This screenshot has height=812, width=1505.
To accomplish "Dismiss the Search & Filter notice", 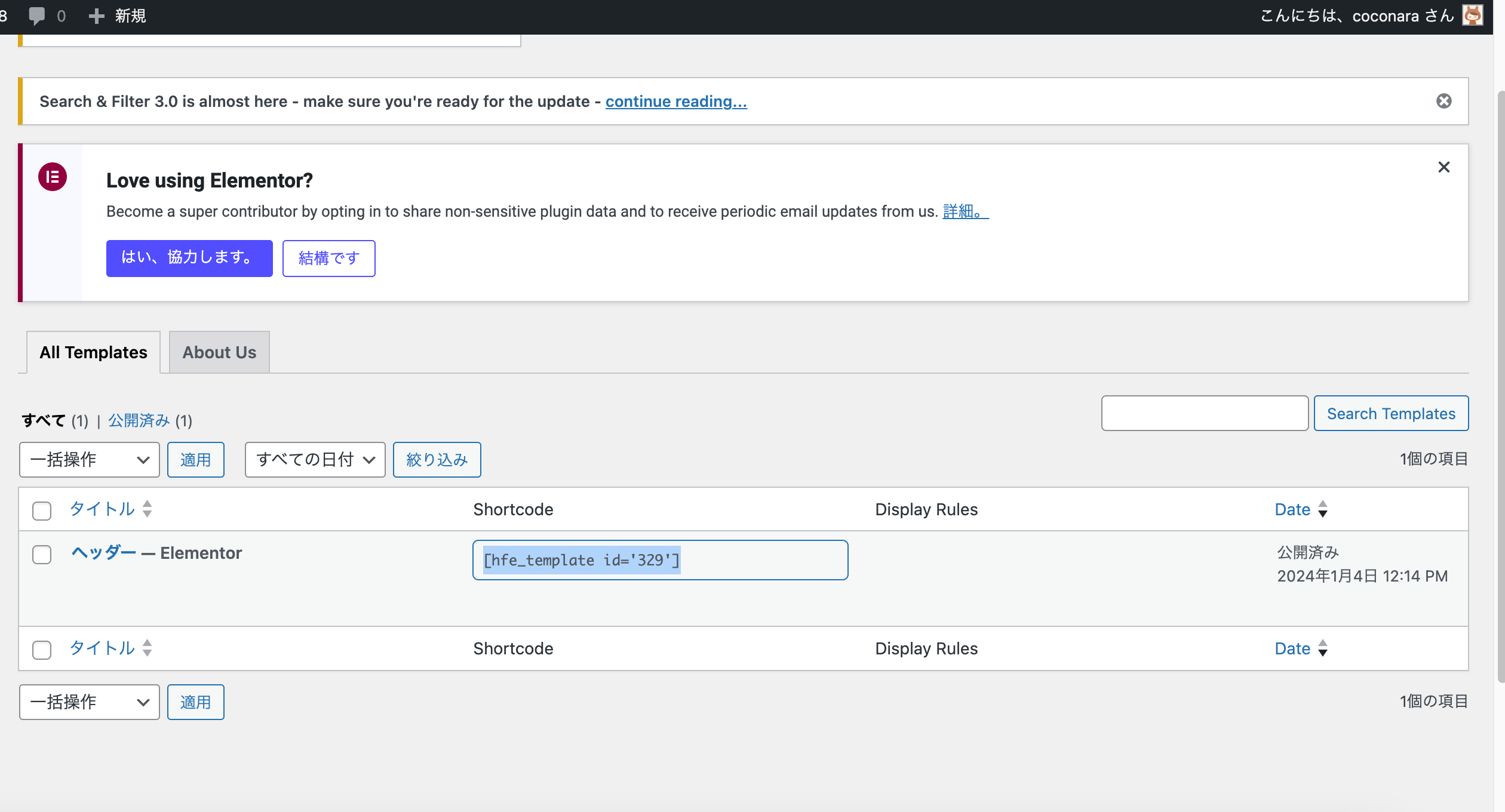I will 1443,101.
